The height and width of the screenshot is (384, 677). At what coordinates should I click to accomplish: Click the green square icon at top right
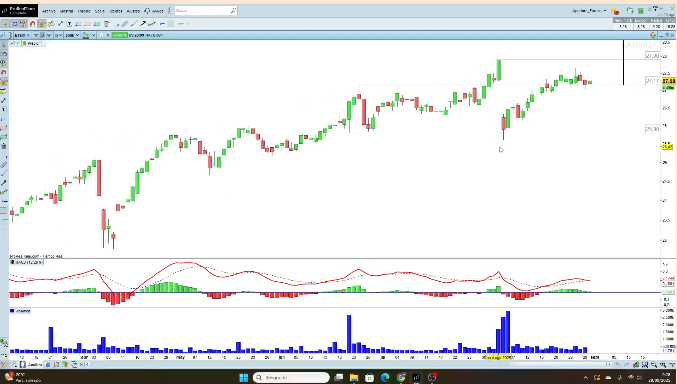[640, 11]
